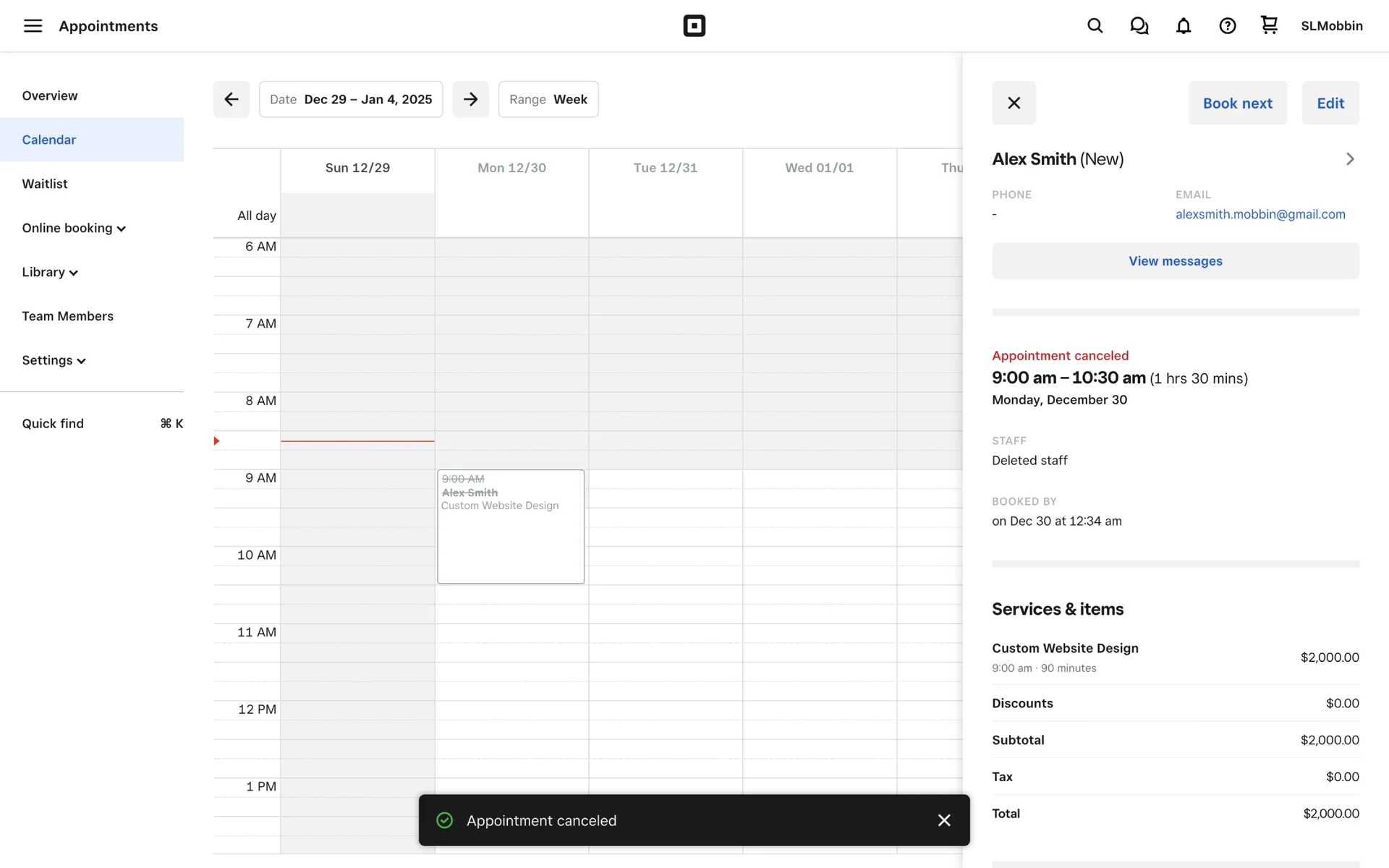Click the Book next button
The image size is (1389, 868).
pos(1237,103)
